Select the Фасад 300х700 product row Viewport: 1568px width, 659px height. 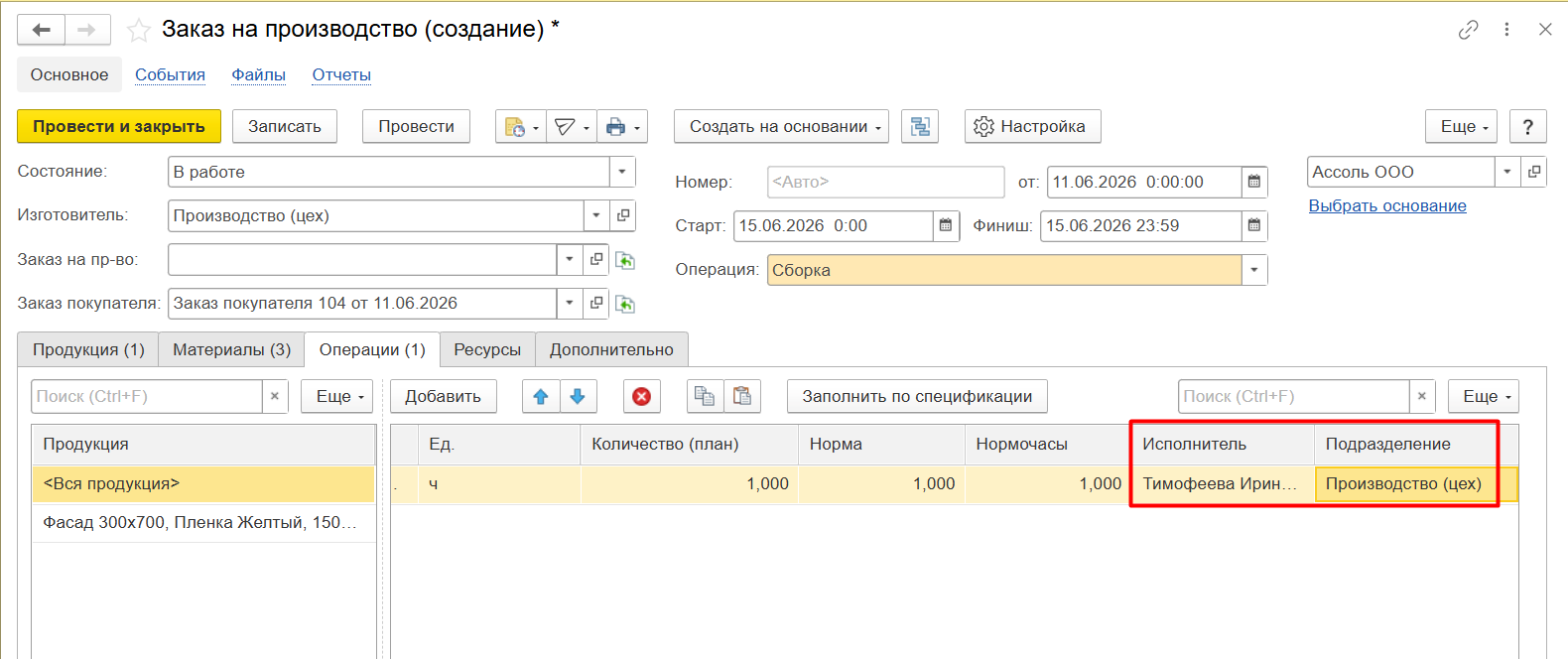coord(203,522)
